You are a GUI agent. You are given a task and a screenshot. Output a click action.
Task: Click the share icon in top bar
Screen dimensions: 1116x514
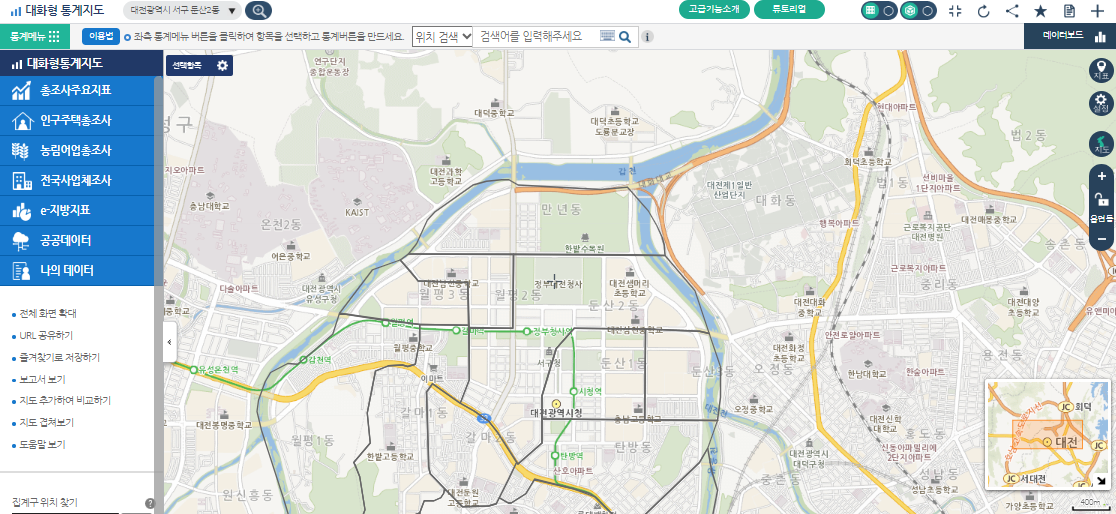[x=1012, y=11]
